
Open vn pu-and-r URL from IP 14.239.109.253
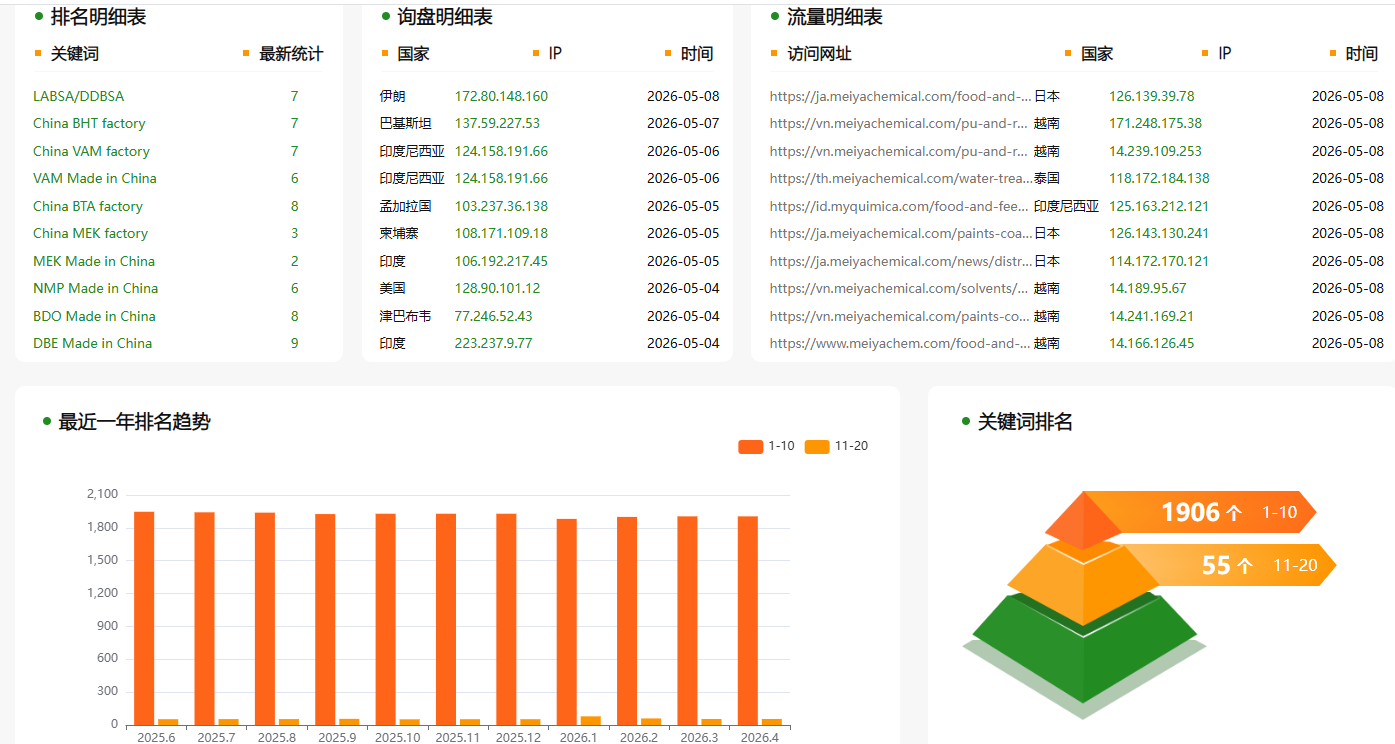click(x=899, y=151)
